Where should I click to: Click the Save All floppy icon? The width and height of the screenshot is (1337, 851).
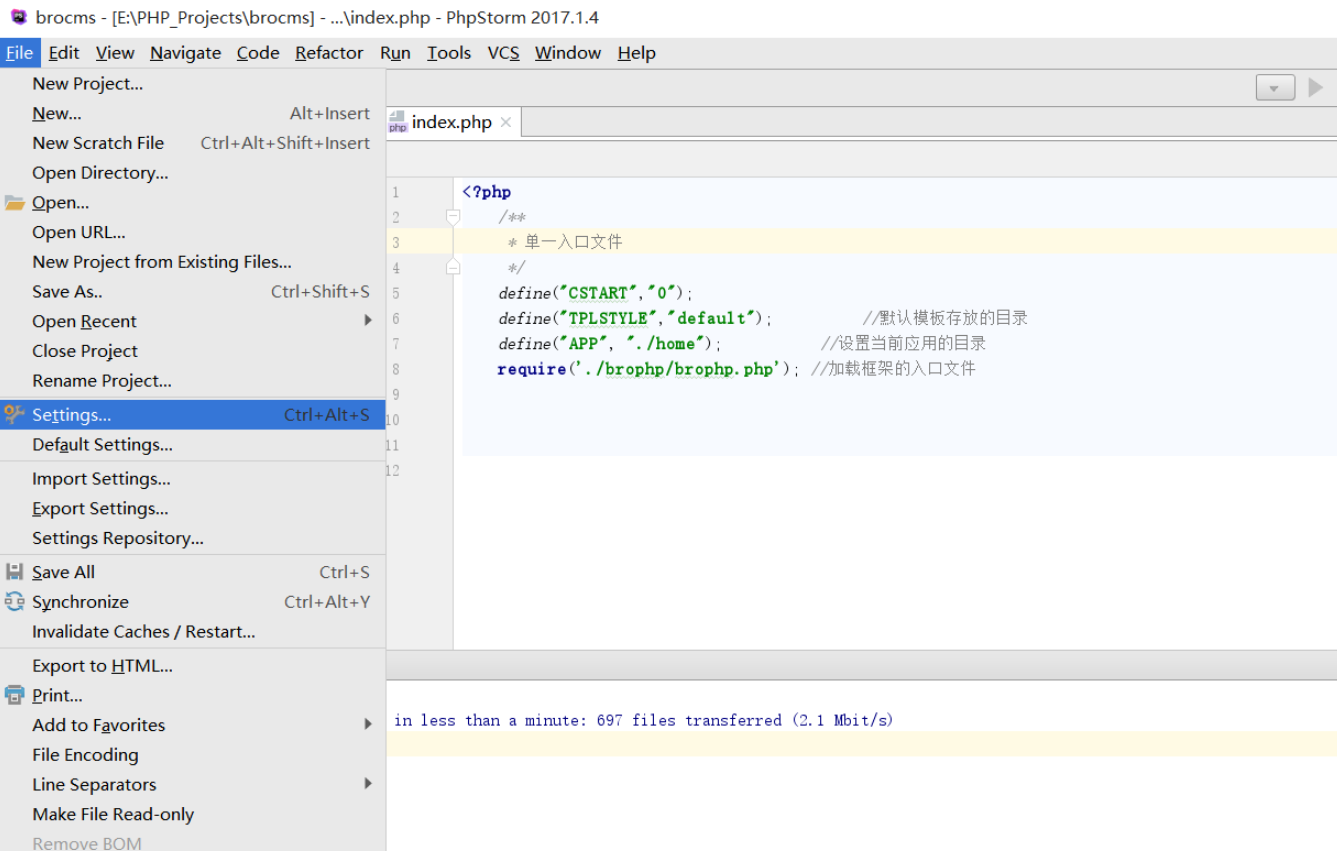coord(14,572)
